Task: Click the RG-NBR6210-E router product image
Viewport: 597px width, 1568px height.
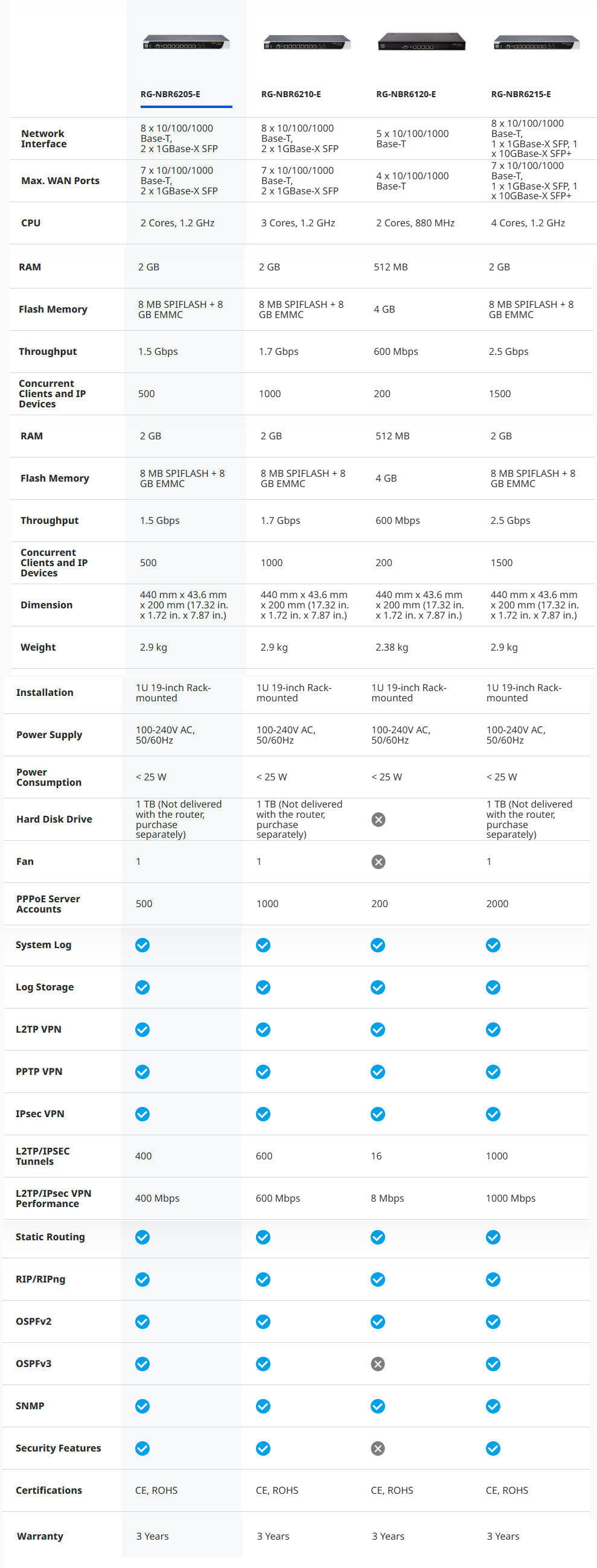Action: point(307,43)
